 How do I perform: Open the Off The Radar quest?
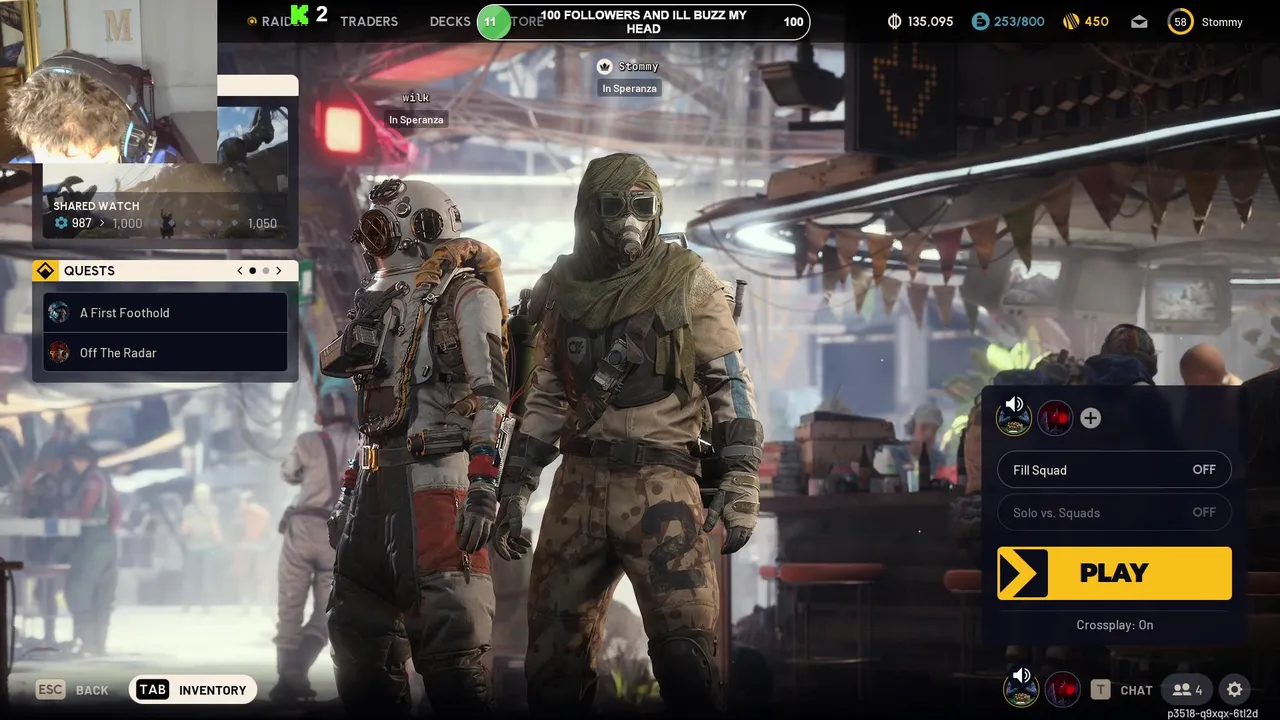166,352
